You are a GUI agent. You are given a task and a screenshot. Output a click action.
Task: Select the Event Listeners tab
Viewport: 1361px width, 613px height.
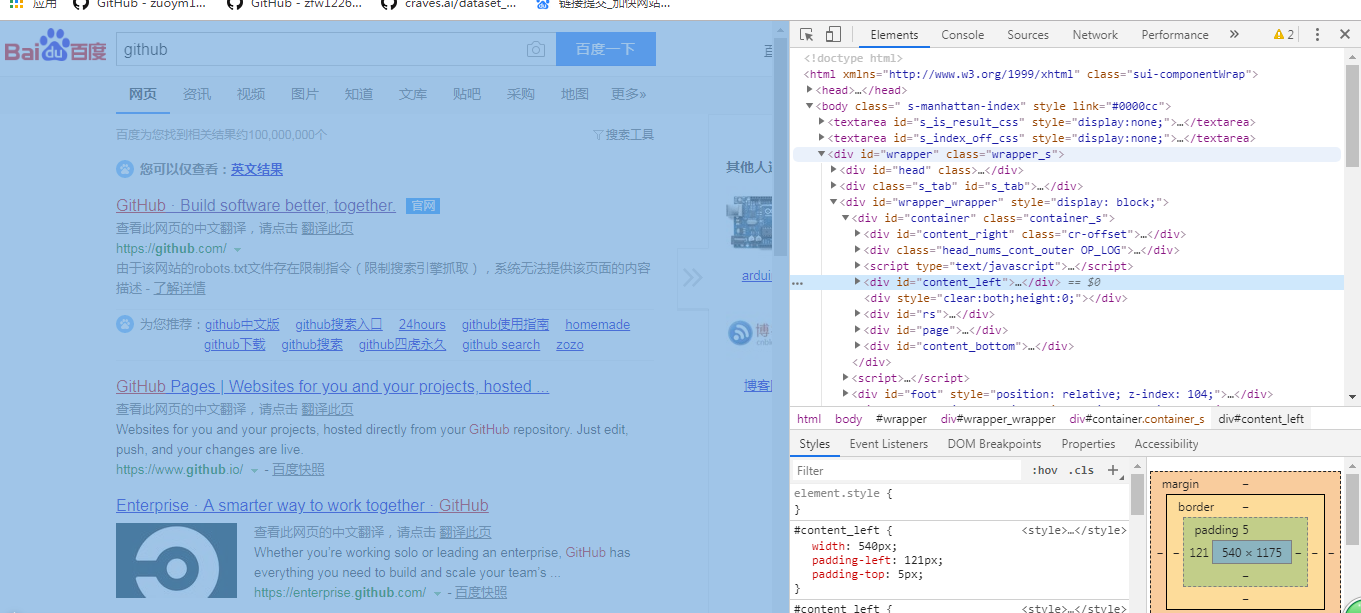(889, 444)
